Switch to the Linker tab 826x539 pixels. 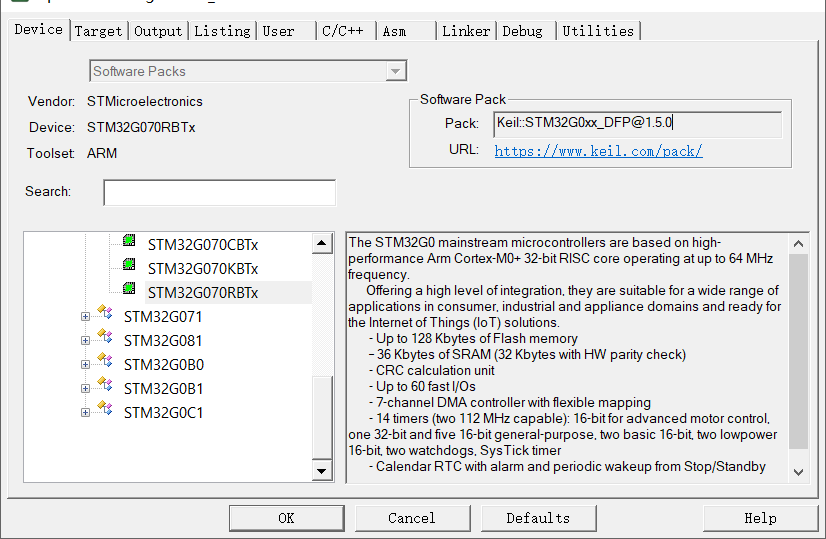[466, 31]
